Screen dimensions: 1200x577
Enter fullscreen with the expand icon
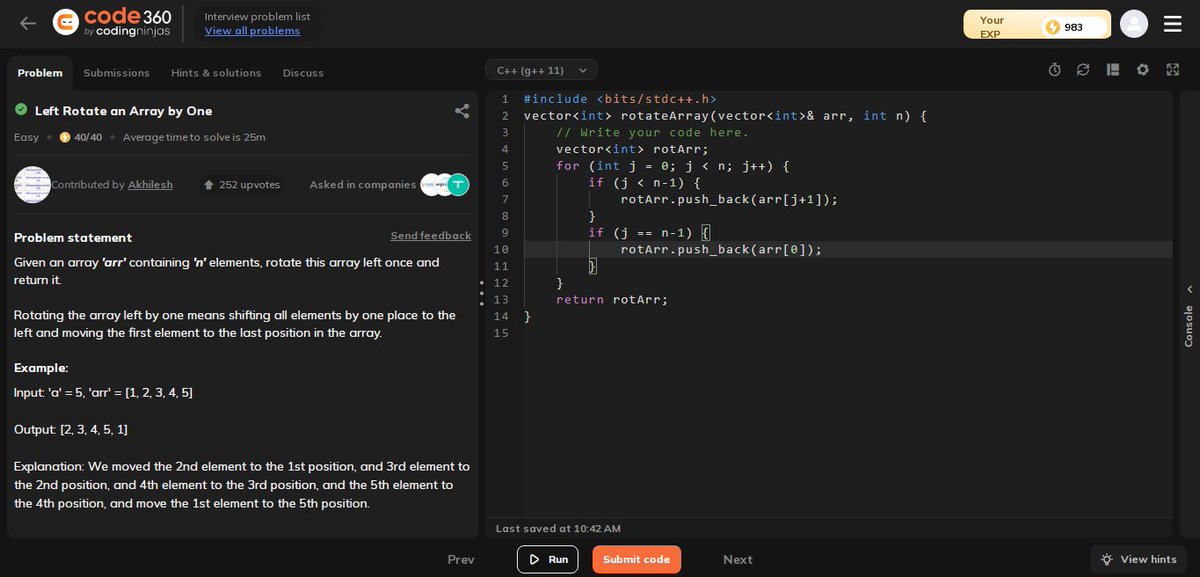pos(1173,70)
